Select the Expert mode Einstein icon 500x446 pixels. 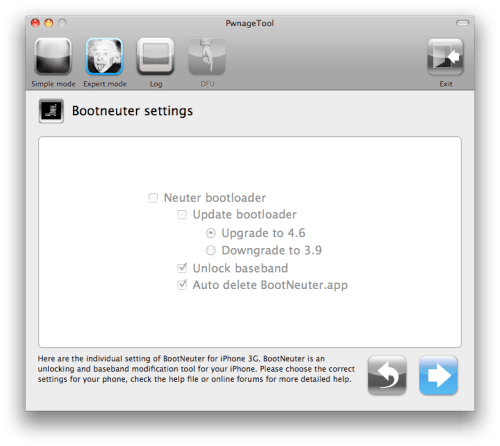(x=104, y=56)
